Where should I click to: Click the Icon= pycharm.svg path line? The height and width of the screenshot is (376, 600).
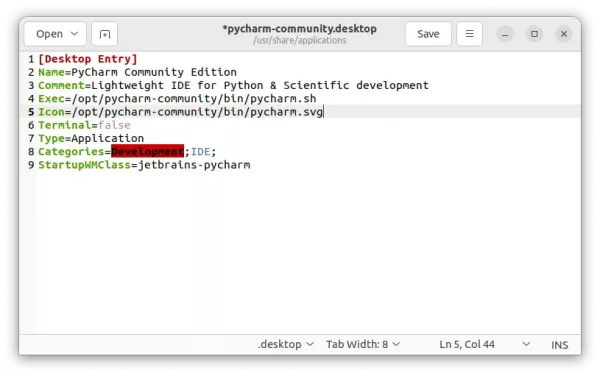[x=181, y=112]
